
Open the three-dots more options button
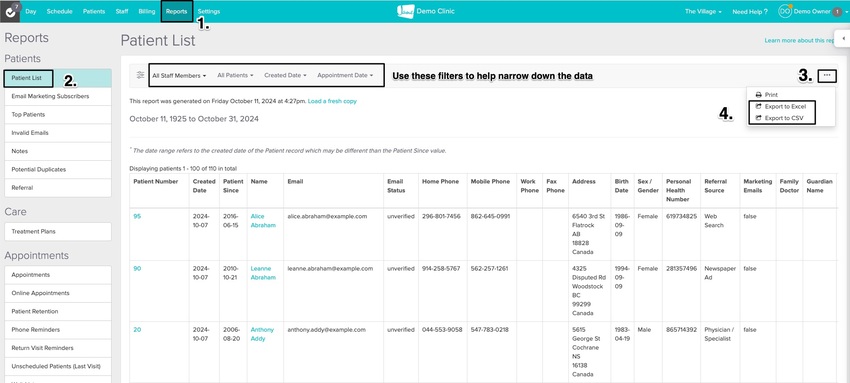coord(827,76)
